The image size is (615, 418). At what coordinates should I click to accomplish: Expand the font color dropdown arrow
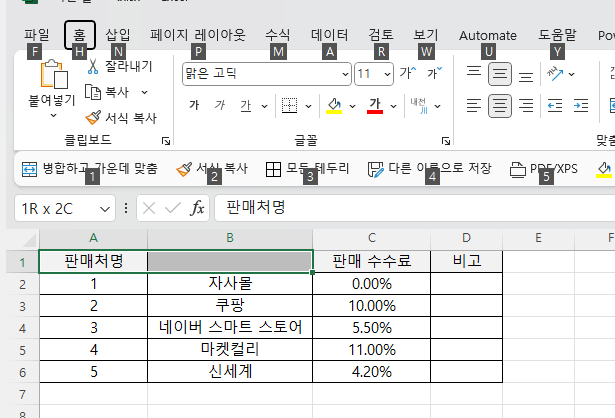[393, 106]
